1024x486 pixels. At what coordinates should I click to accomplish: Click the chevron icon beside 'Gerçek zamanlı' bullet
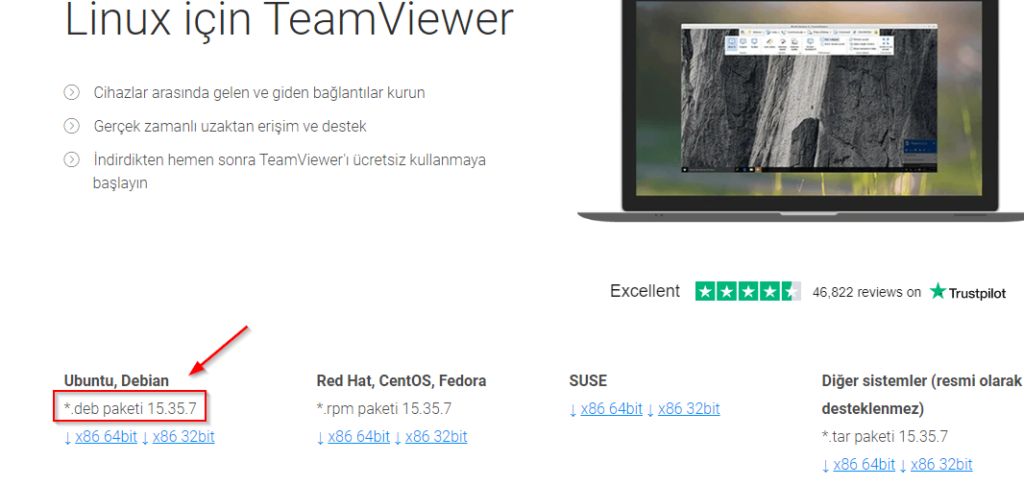tap(71, 126)
